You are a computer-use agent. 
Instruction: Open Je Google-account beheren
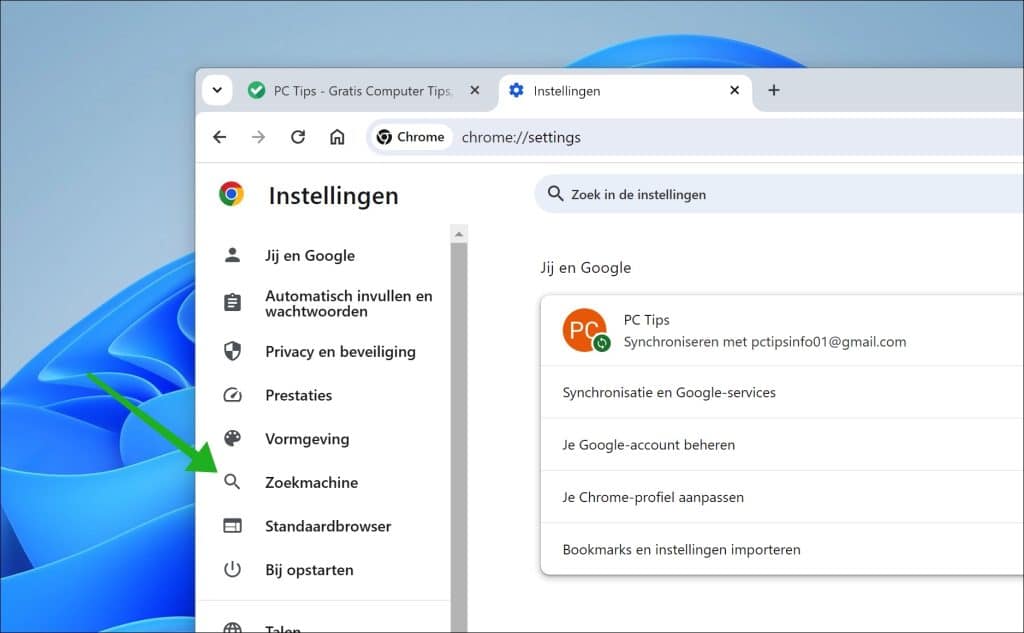[x=782, y=444]
